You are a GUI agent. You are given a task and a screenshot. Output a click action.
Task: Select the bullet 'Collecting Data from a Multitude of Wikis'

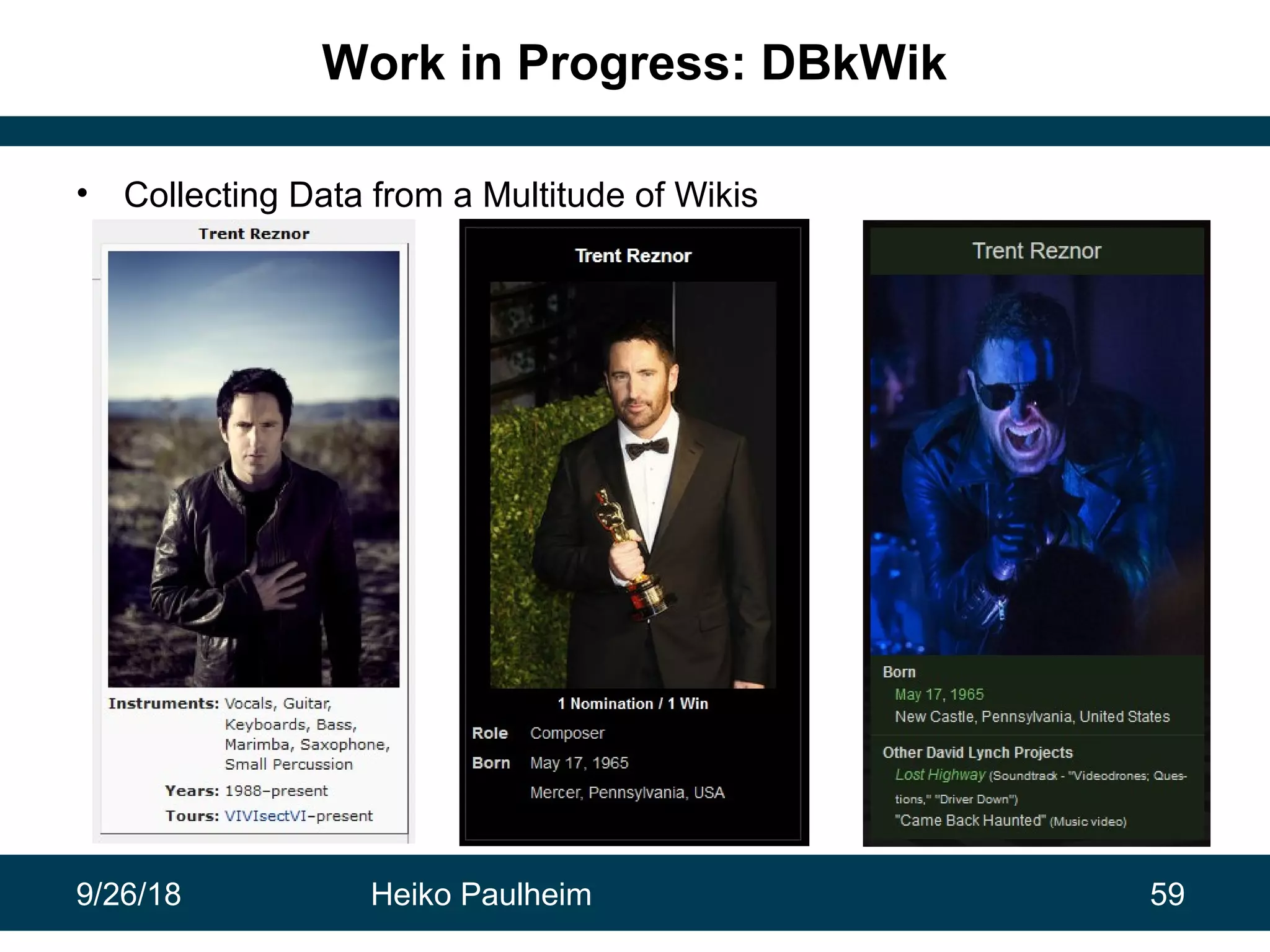pos(440,195)
